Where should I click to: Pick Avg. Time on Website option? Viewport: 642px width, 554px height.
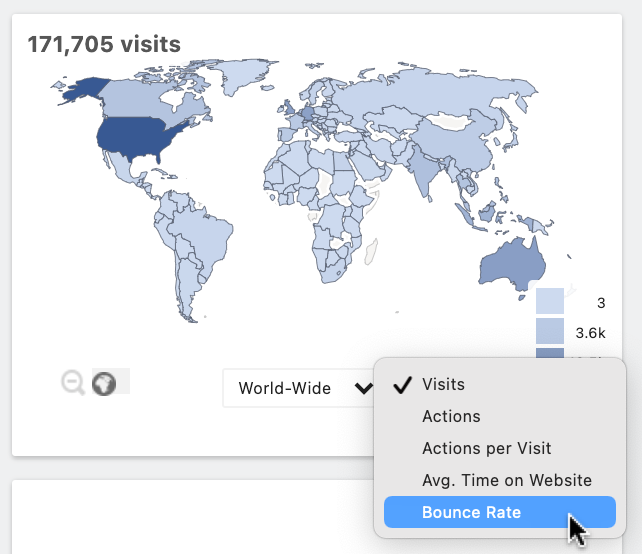[500, 480]
